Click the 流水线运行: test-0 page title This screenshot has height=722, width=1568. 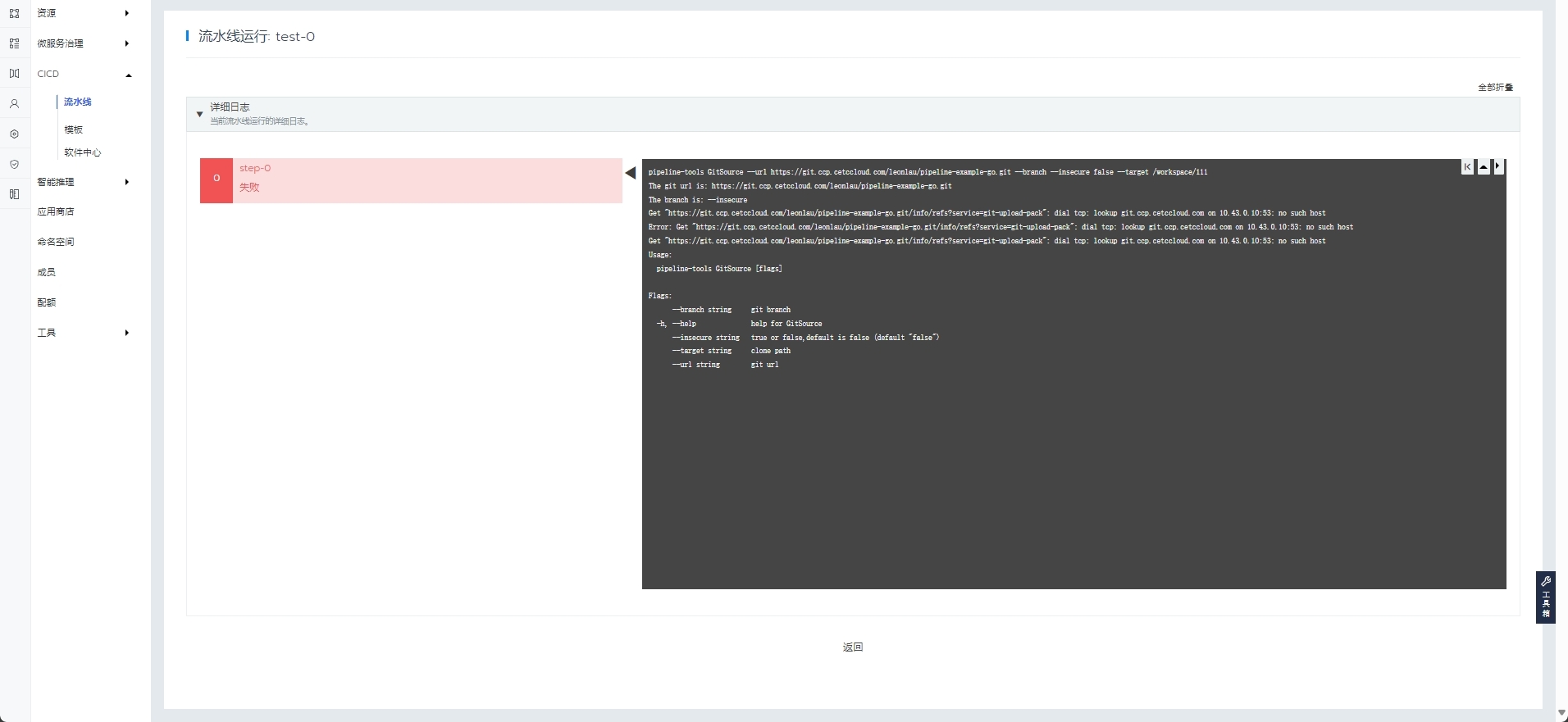(257, 36)
